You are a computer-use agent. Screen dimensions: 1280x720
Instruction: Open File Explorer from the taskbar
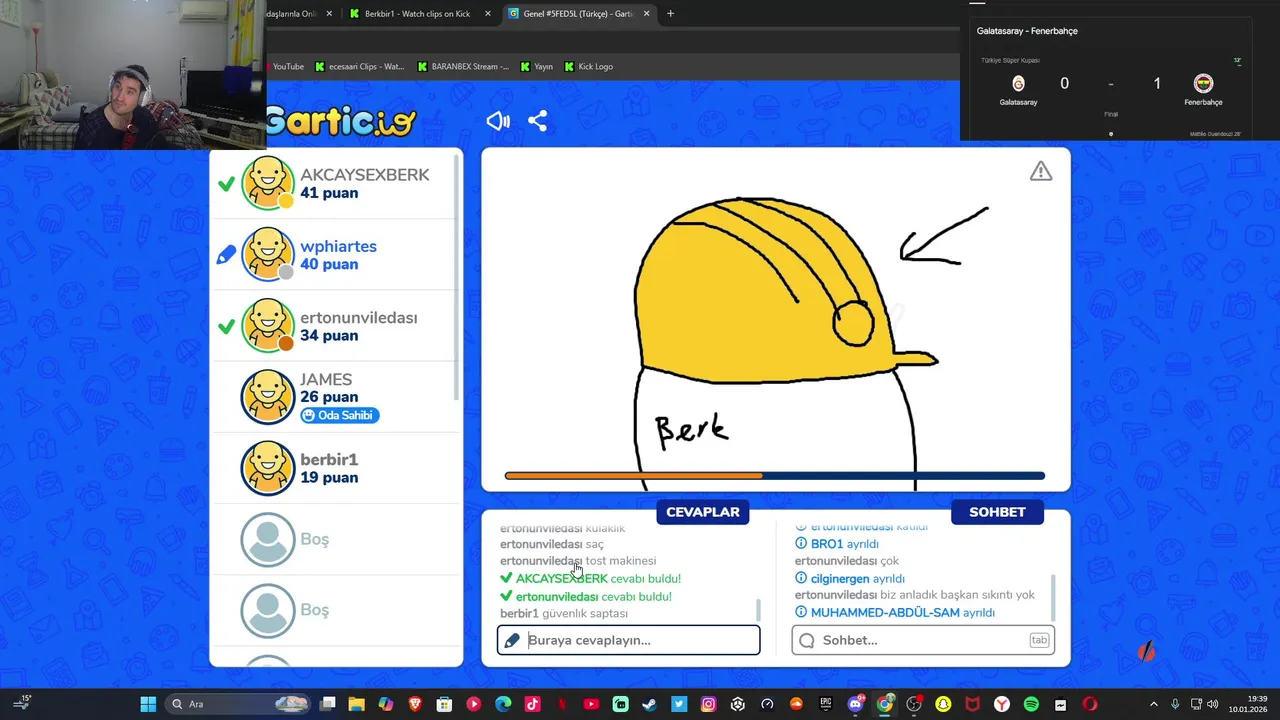click(x=356, y=704)
